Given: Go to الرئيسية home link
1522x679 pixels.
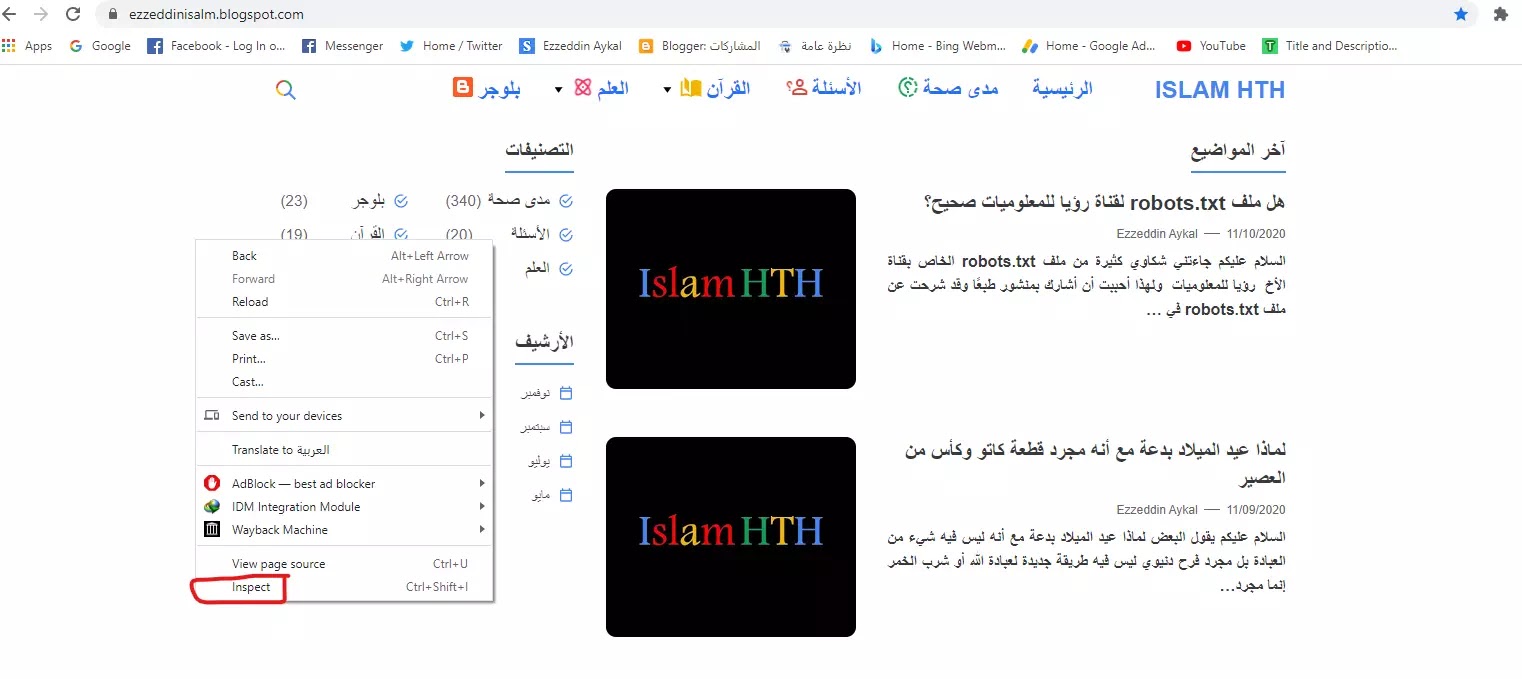Looking at the screenshot, I should 1062,88.
